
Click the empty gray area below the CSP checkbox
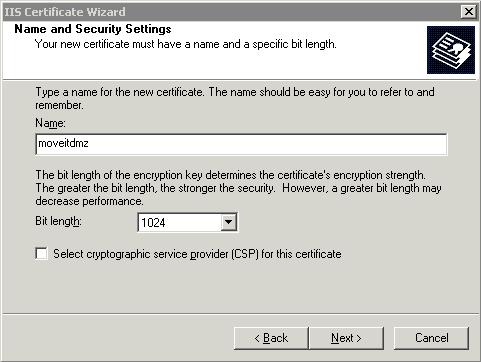[240, 287]
